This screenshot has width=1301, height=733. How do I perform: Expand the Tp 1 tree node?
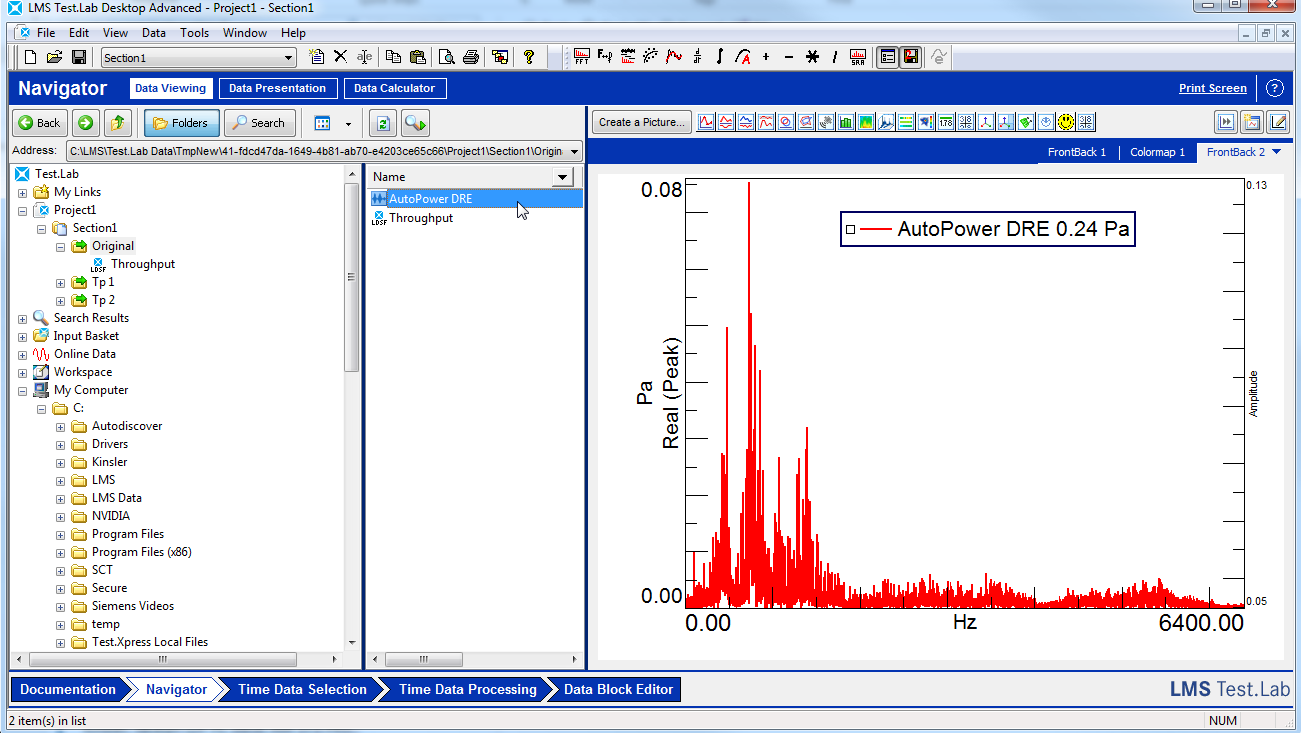point(60,283)
